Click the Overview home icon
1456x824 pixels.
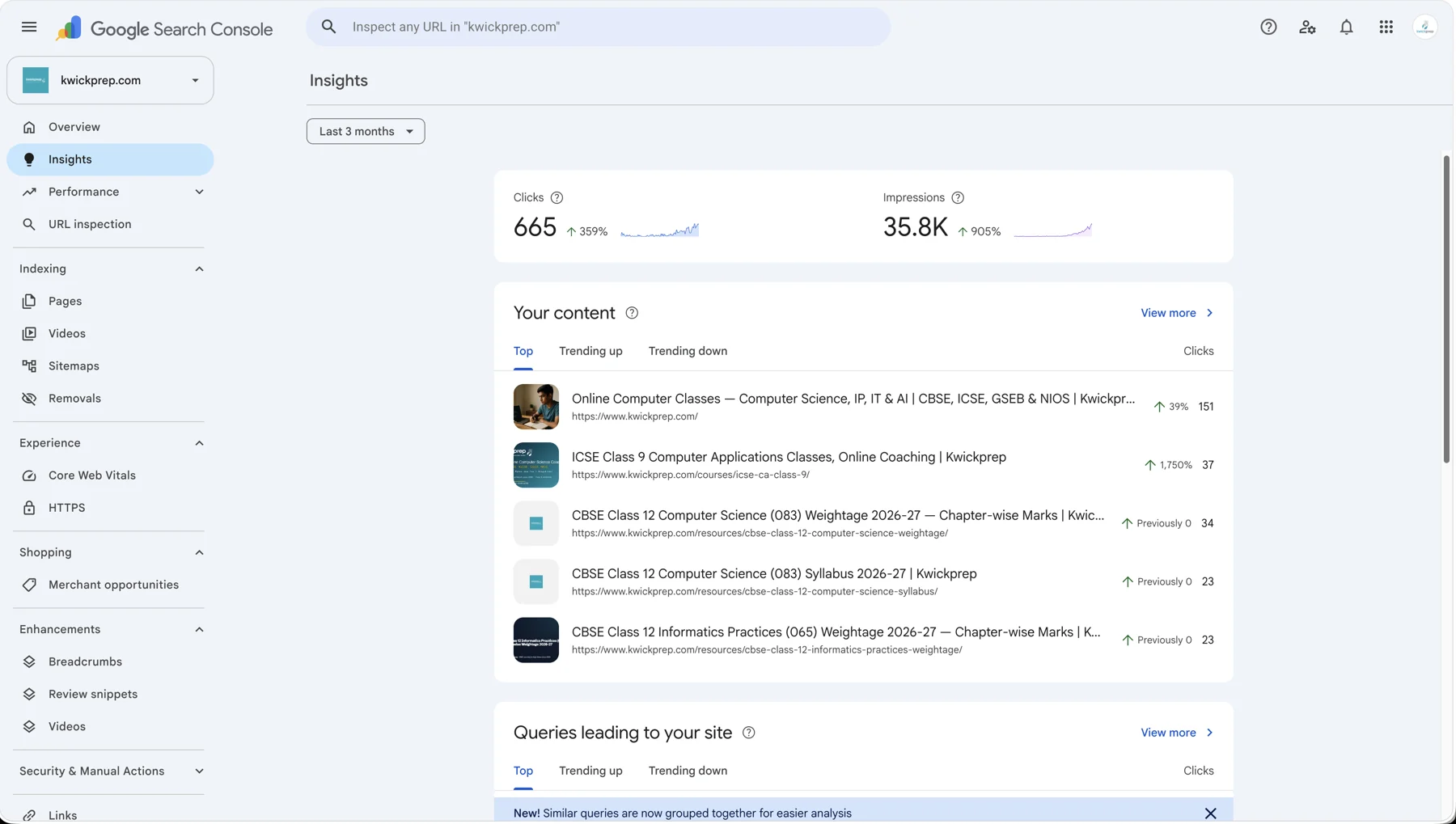pos(29,127)
